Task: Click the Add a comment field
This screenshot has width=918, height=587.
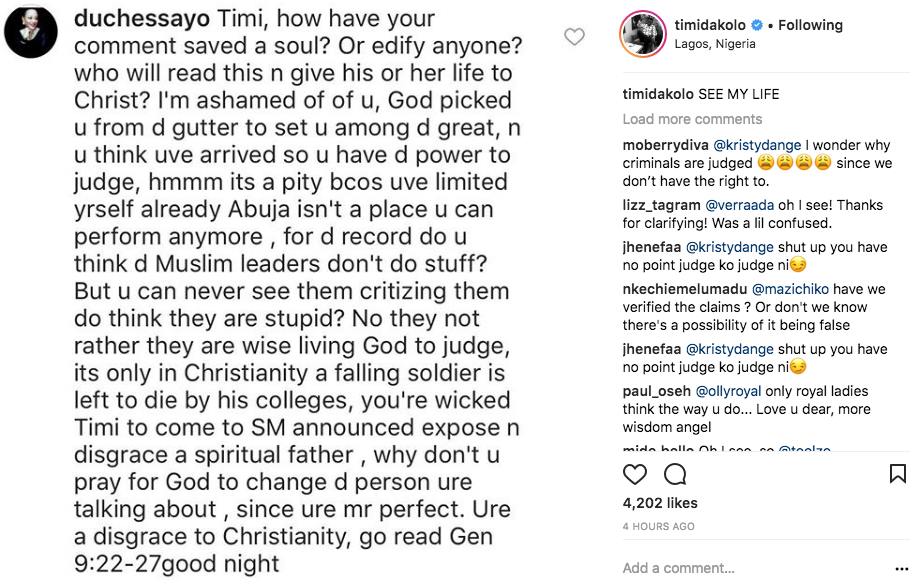Action: click(700, 568)
